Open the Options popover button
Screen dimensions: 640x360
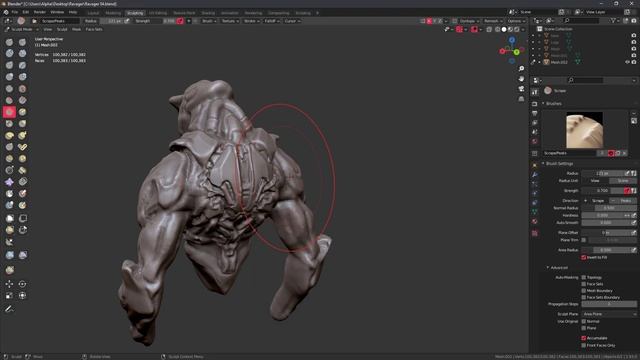point(516,21)
